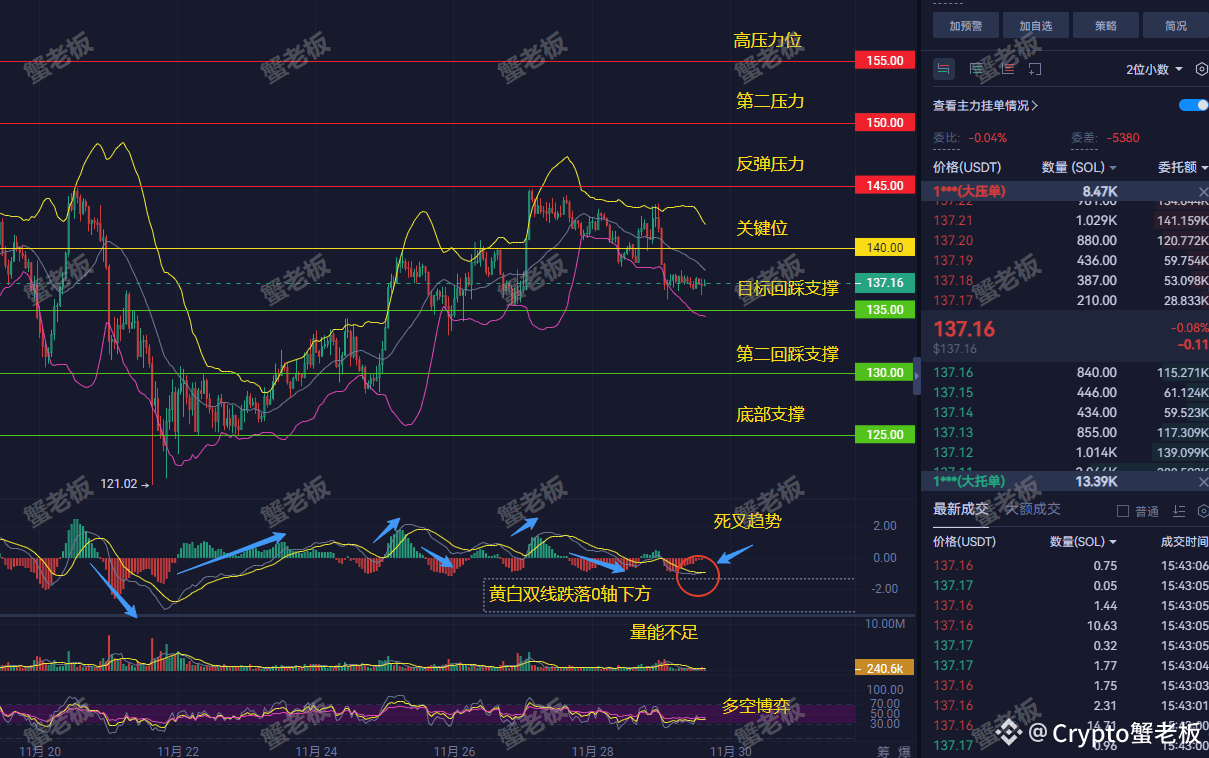Select the combined buy/sell order book view icon

(943, 69)
